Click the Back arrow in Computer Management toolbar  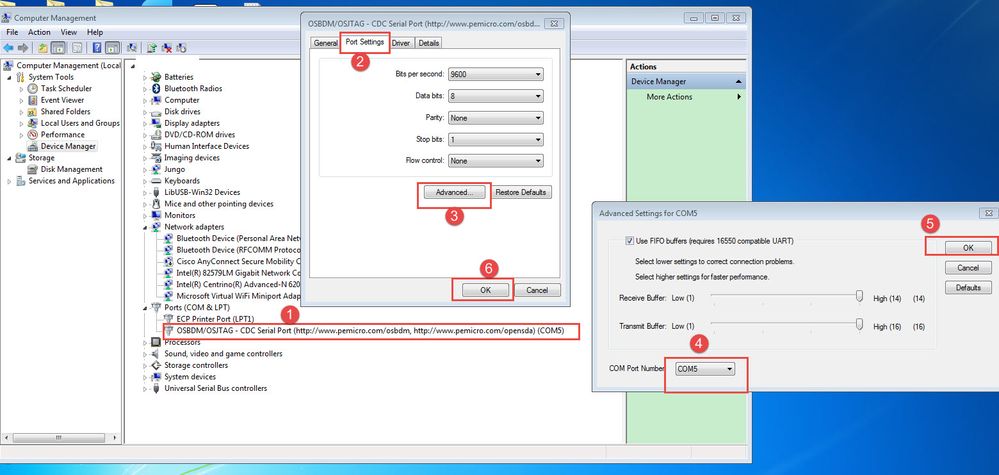(8, 48)
